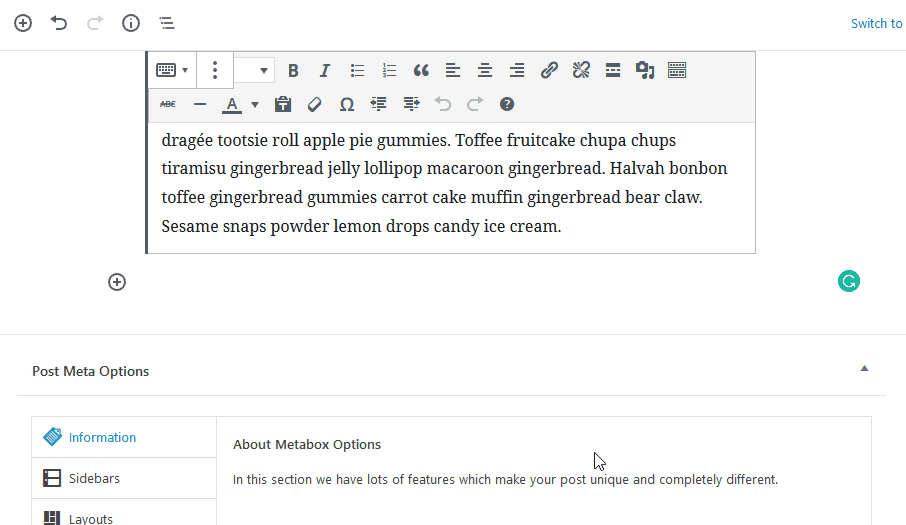Insert a horizontal line
Screen dimensions: 906x525
[200, 105]
